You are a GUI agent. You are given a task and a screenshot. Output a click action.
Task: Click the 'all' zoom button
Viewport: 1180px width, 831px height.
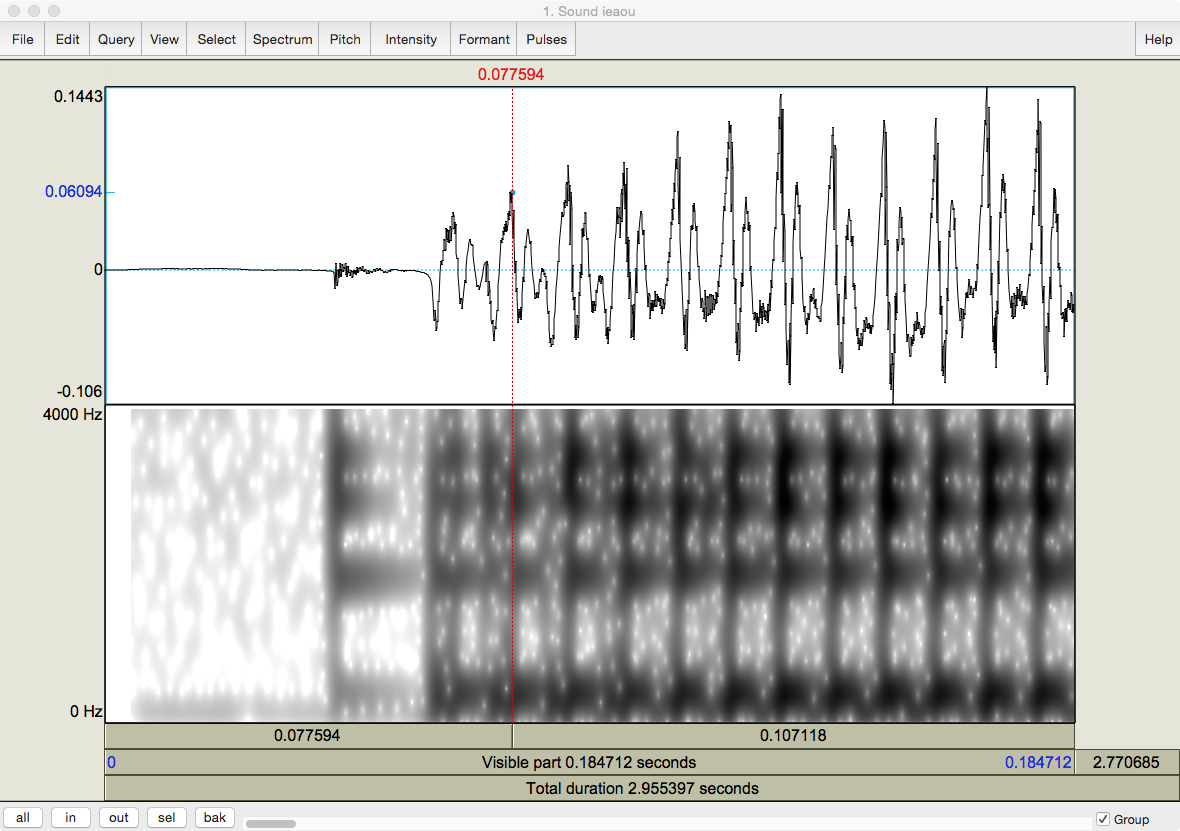pyautogui.click(x=23, y=817)
